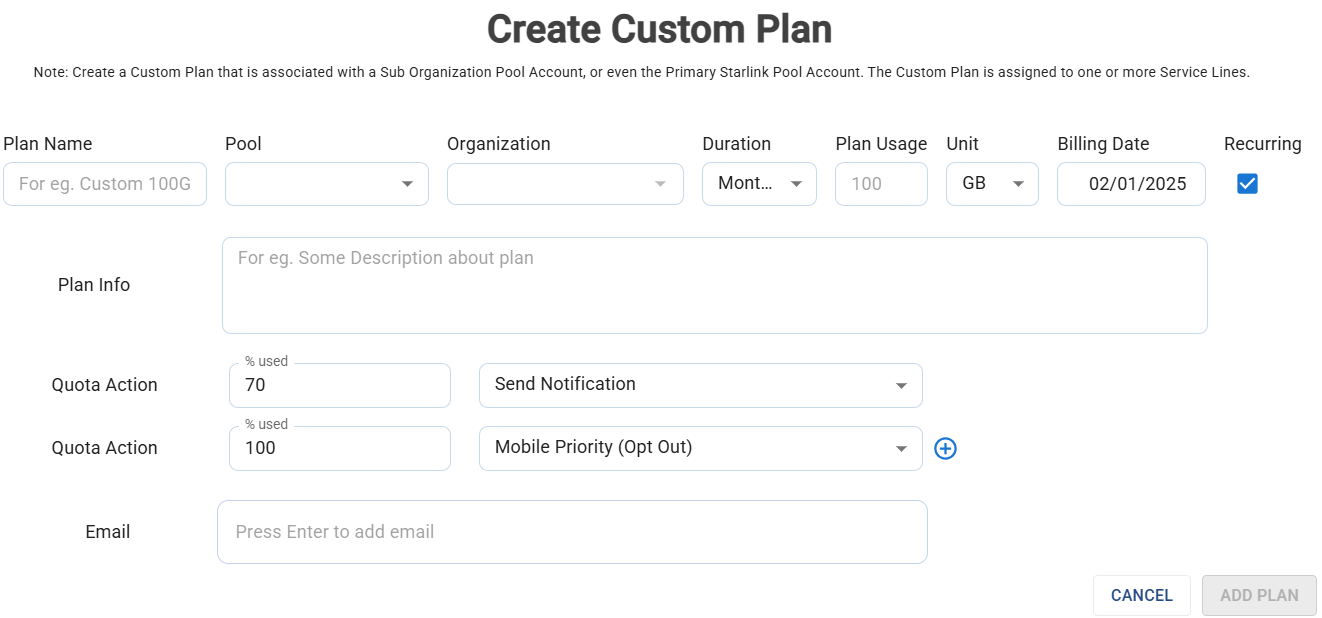Click the plus icon to add quota action

point(945,449)
